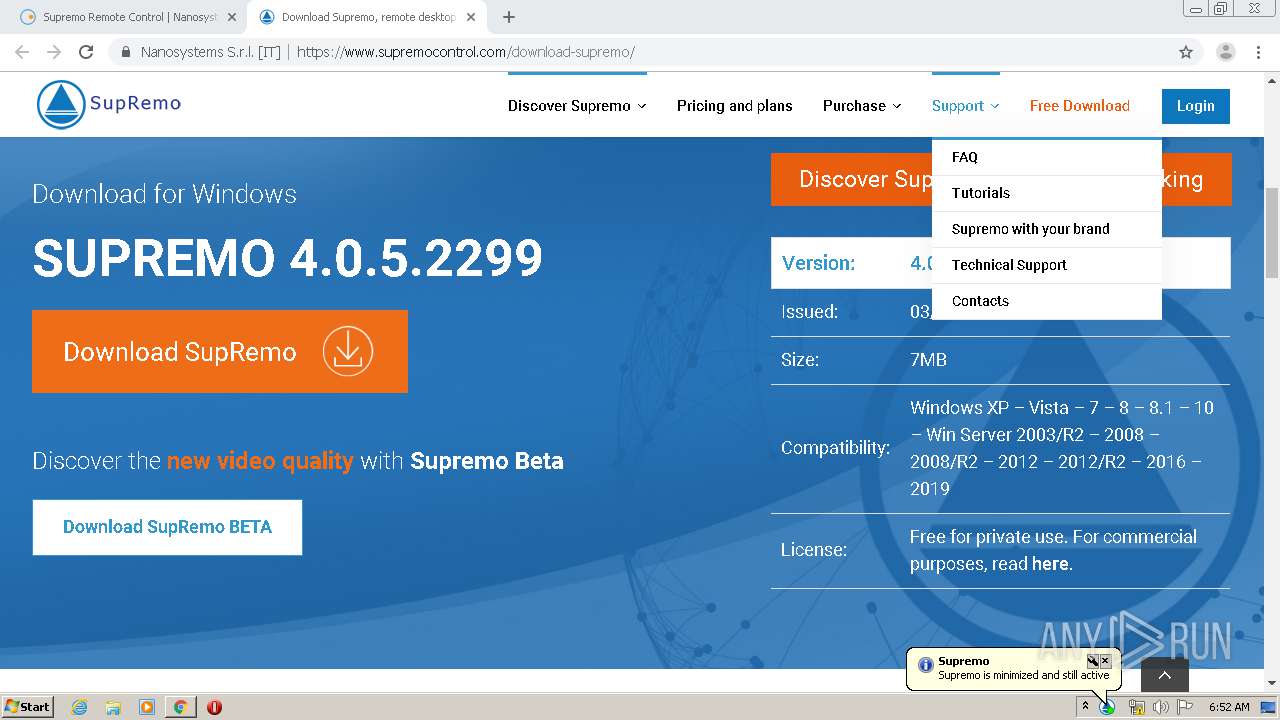
Task: Open the Chrome three-dot menu
Action: click(x=1258, y=52)
